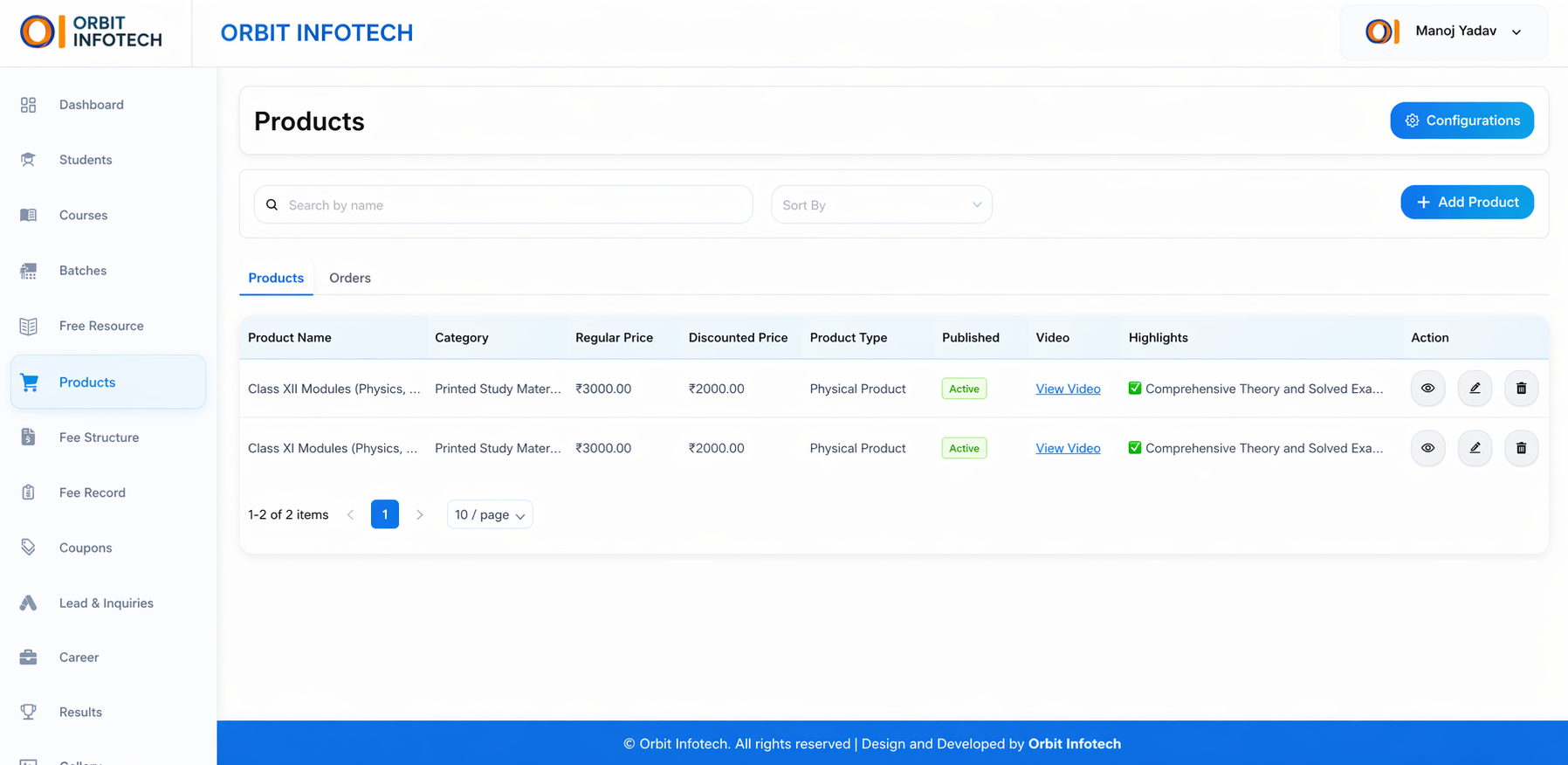Click the delete trash icon for Class XII Modules

pyautogui.click(x=1521, y=389)
